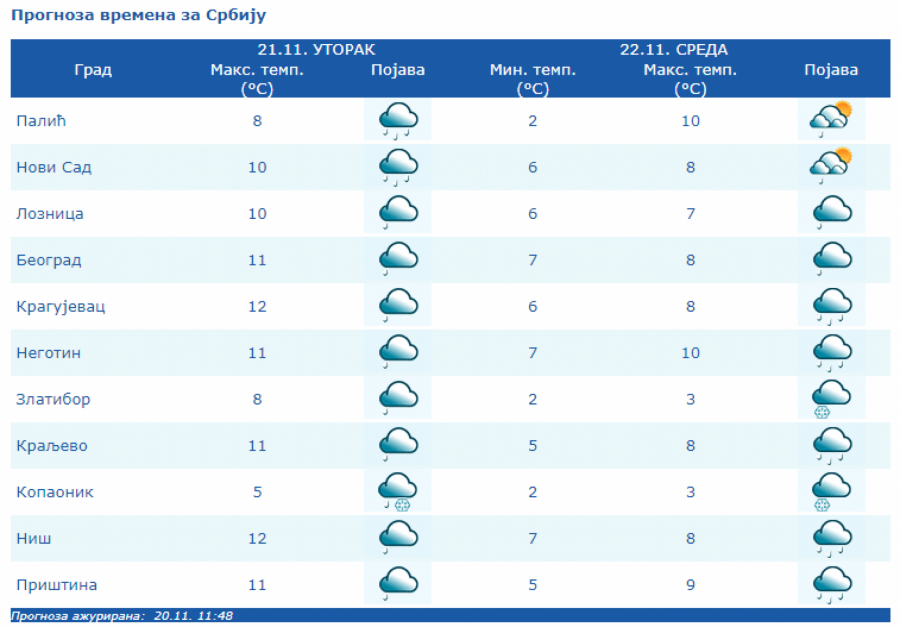Image resolution: width=900 pixels, height=627 pixels.
Task: Click Kopaonik's Tuesday rain and snow icon
Action: [x=398, y=491]
